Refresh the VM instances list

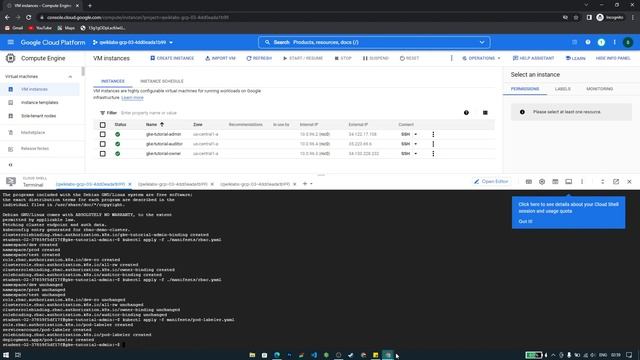coord(259,58)
